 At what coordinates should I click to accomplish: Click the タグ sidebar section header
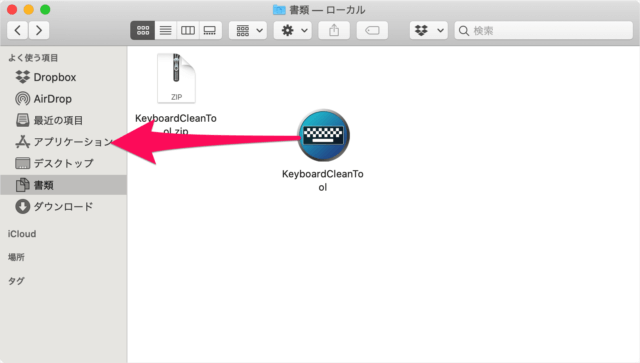point(16,281)
